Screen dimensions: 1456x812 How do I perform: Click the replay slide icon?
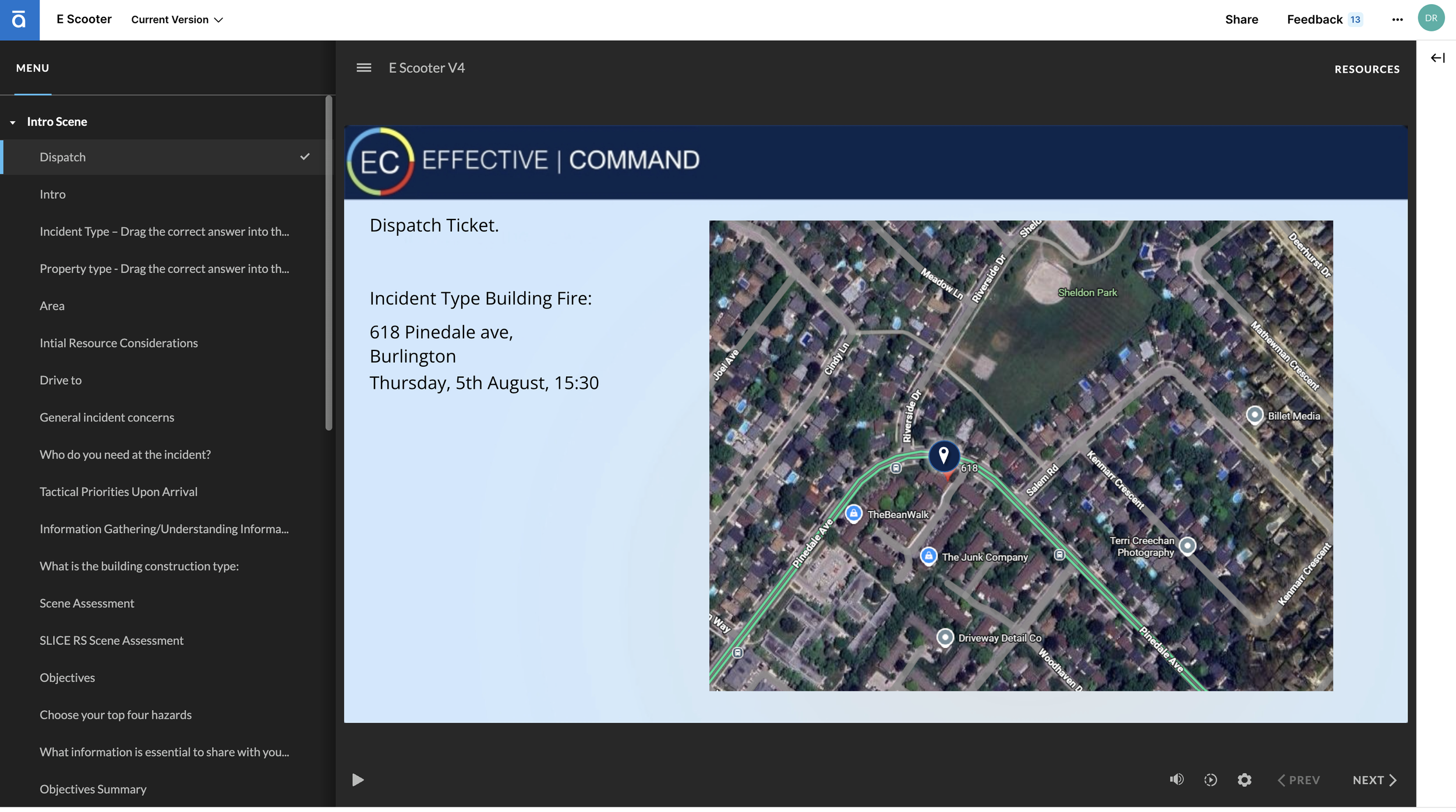(1210, 780)
